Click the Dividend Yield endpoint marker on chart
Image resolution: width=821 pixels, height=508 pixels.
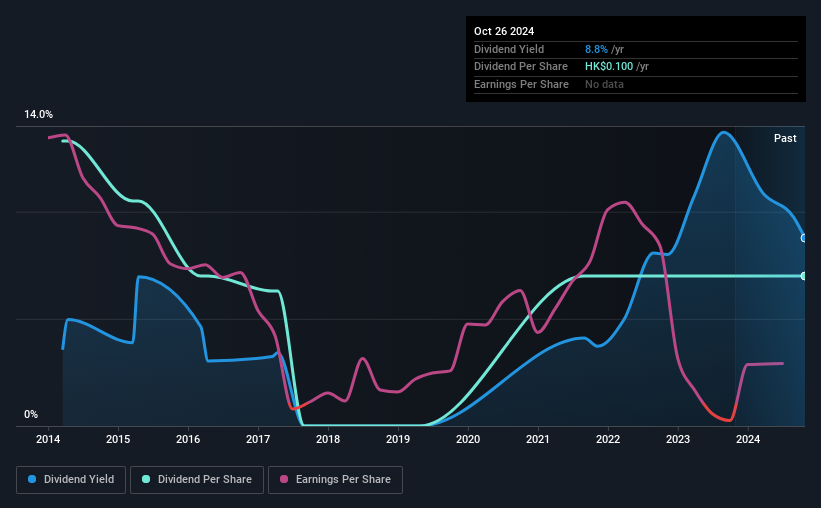pos(804,238)
